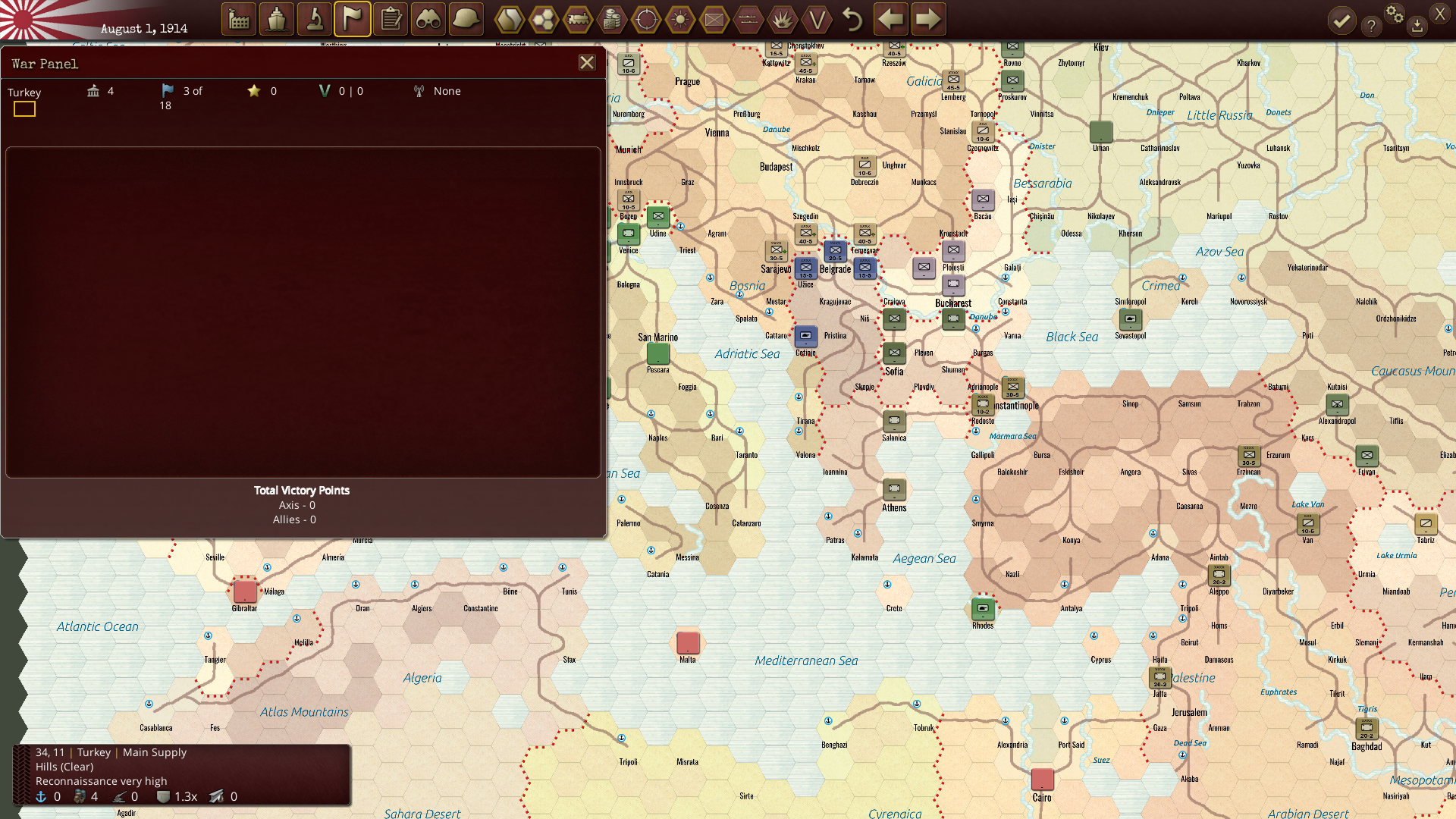
Task: Open the naval ship panel
Action: pos(277,20)
